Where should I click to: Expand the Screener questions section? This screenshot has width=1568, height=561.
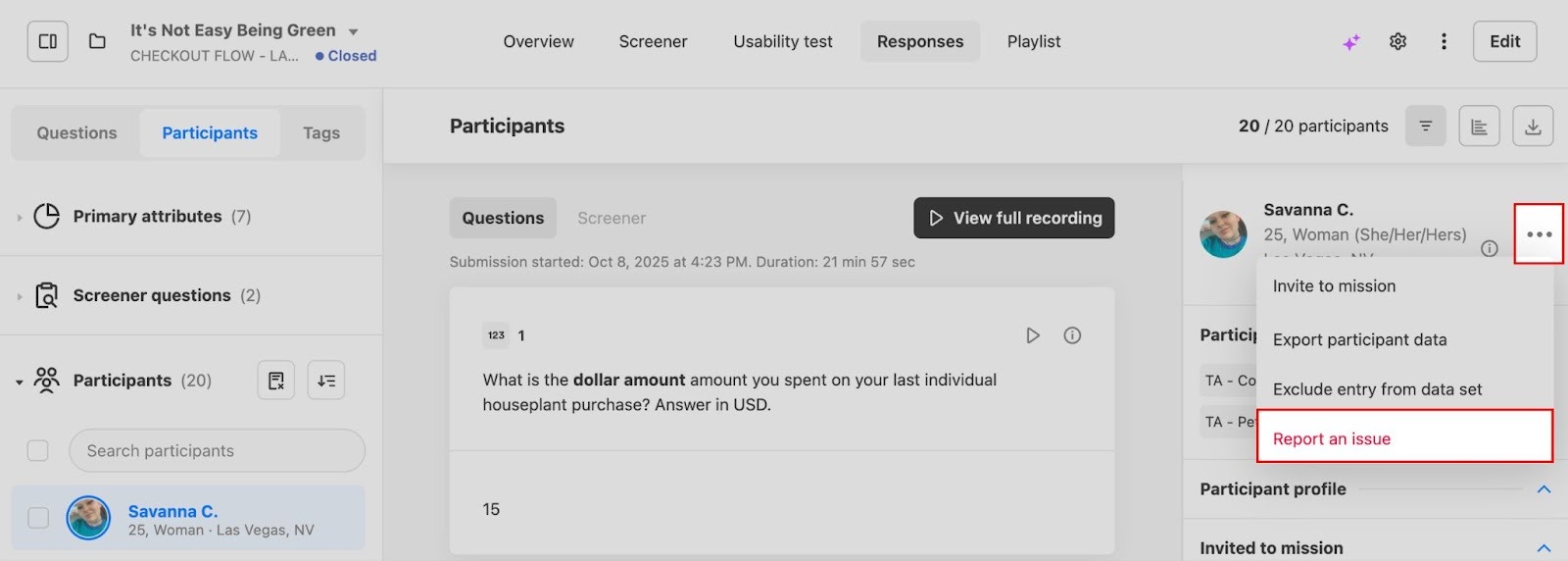coord(20,296)
